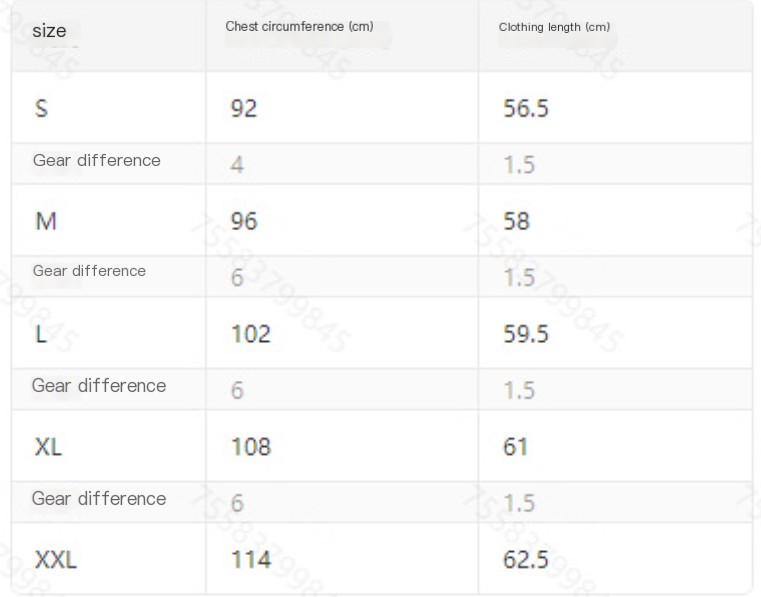Click the S size label
Screen dimensions: 761x597
(x=41, y=108)
